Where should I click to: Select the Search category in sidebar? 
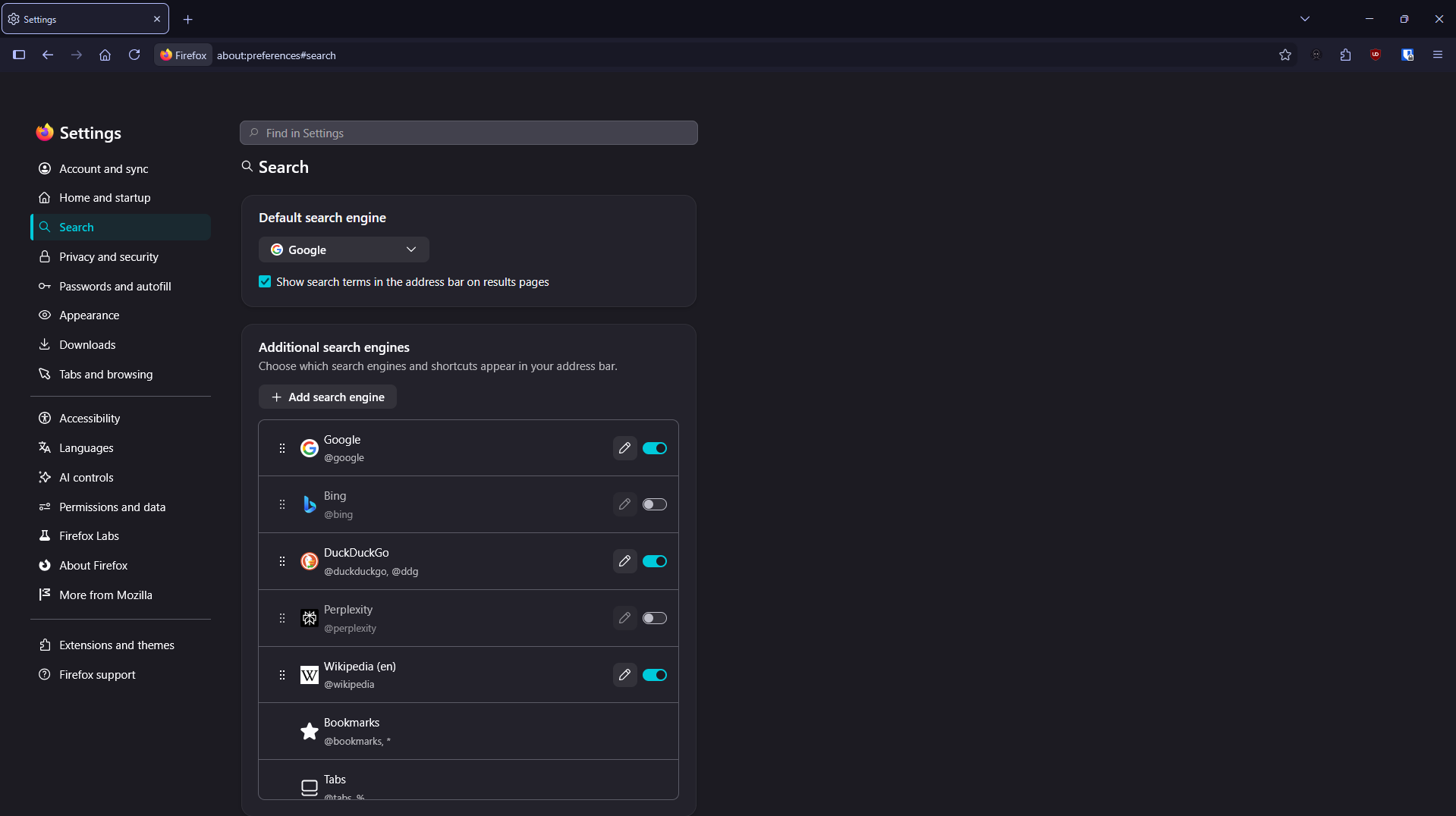click(x=121, y=228)
